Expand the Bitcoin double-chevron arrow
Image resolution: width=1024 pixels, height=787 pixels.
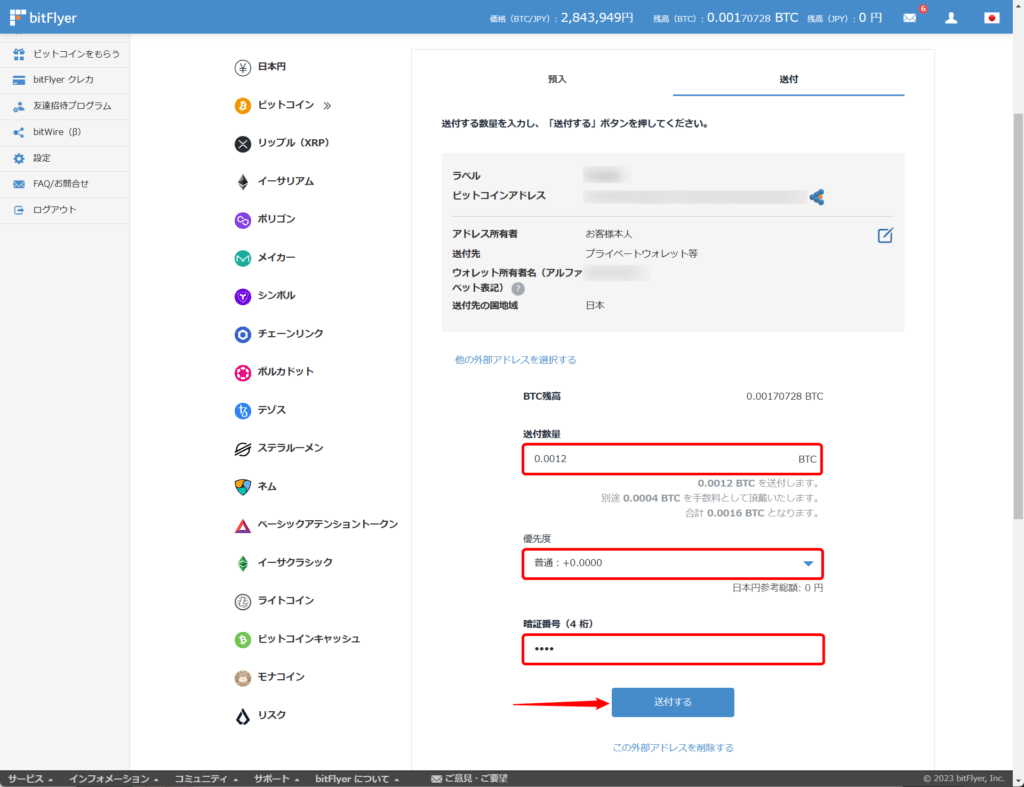327,105
